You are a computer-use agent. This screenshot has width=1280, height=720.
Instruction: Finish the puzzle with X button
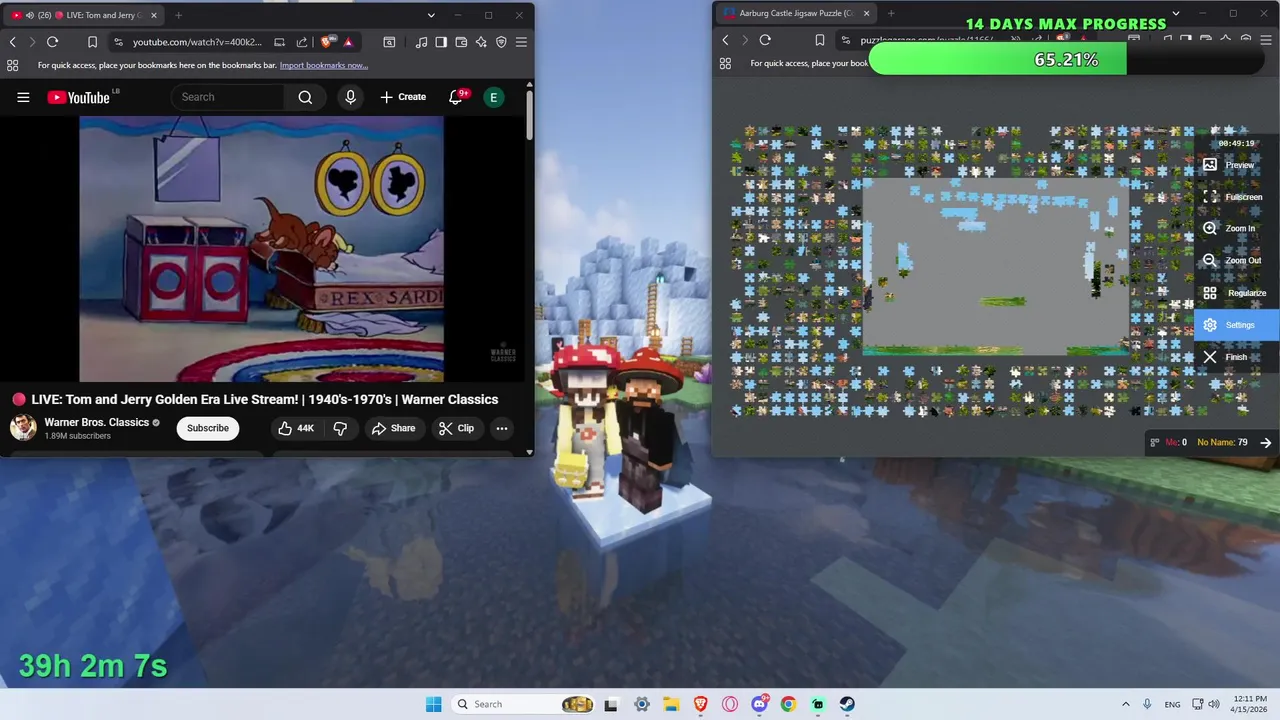pos(1237,357)
